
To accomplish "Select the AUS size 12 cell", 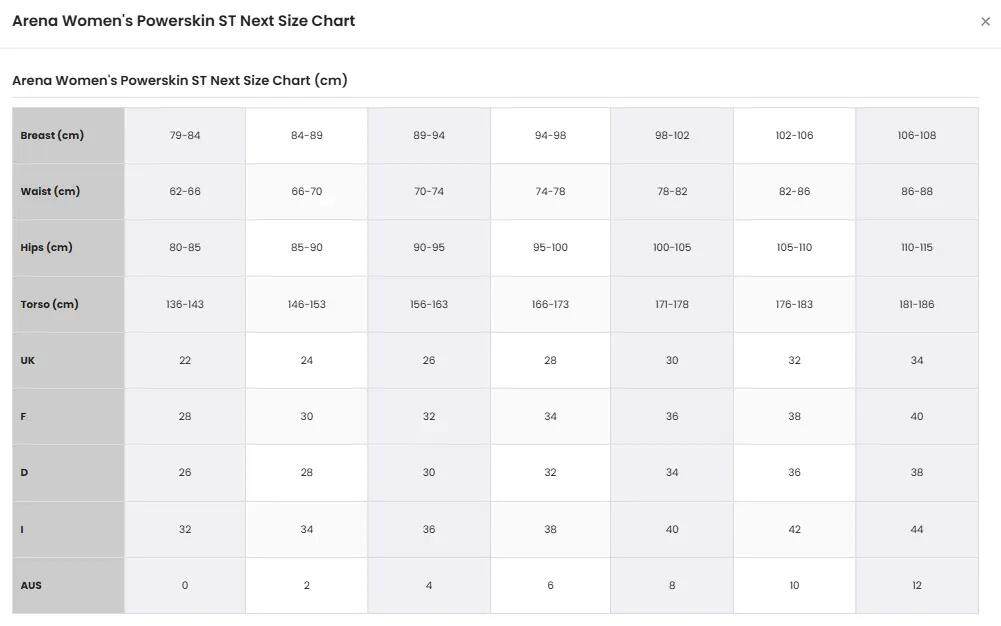I will 917,585.
